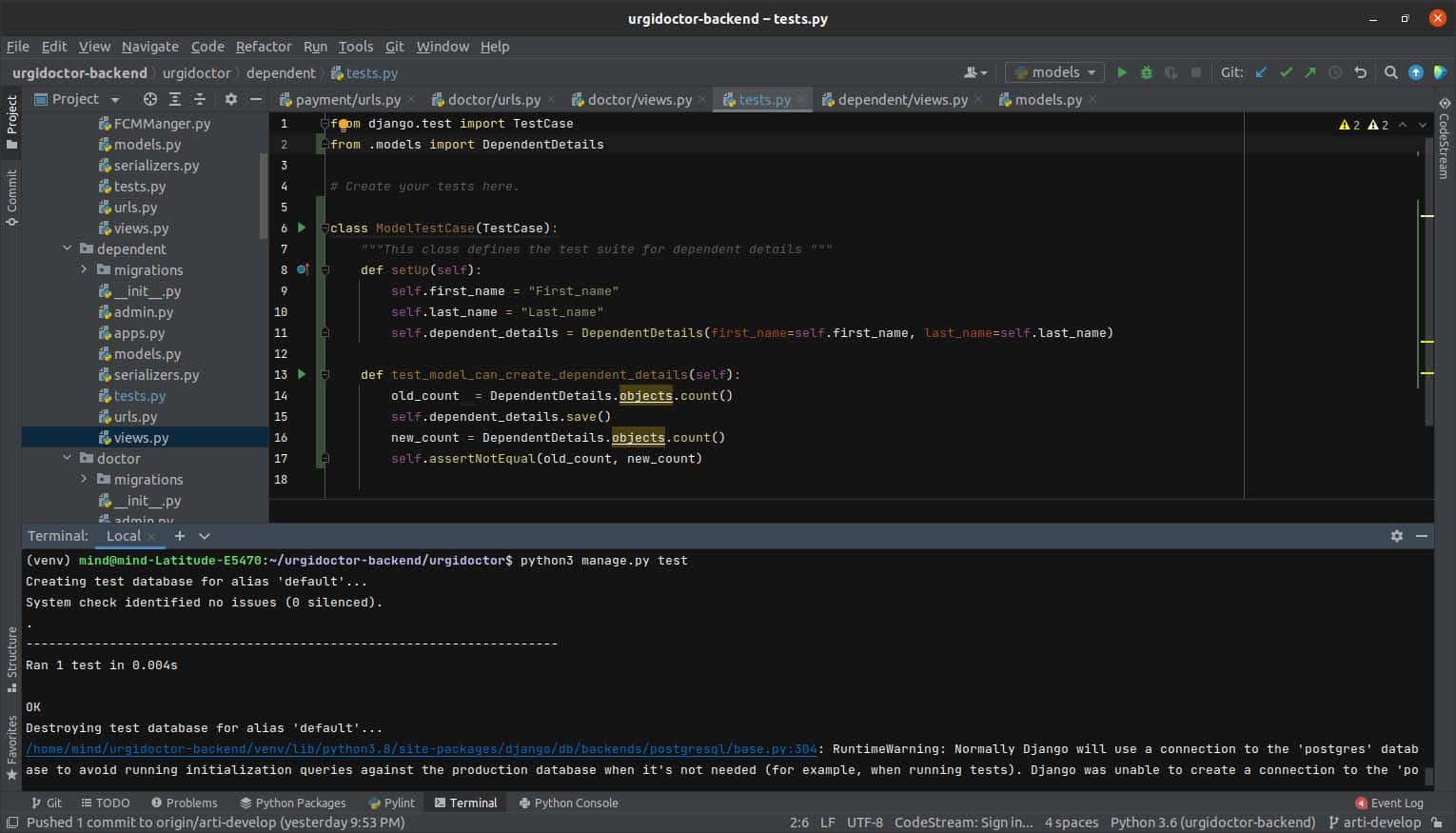Click the rollback undo arrow in toolbar
Screen dimensions: 1456x833
coord(1360,72)
